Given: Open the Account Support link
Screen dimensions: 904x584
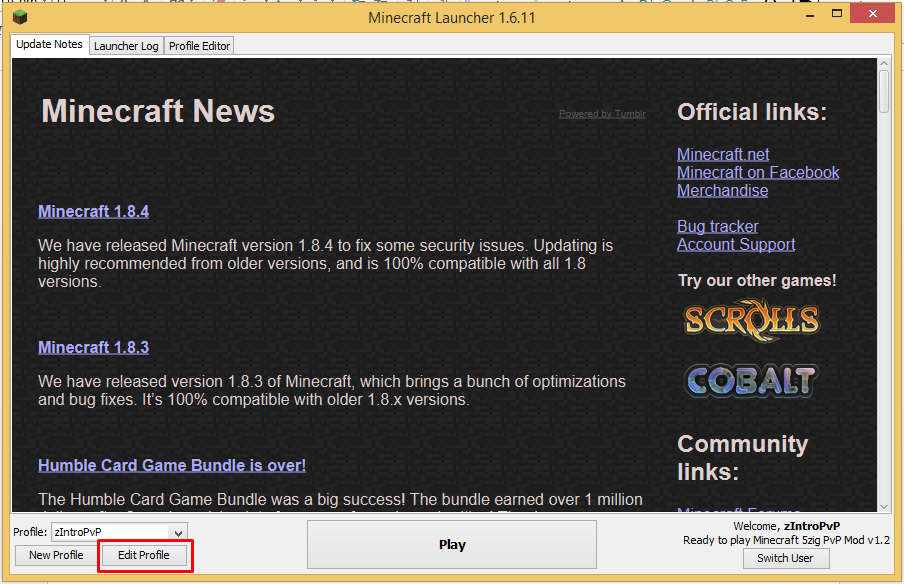Looking at the screenshot, I should pos(736,244).
